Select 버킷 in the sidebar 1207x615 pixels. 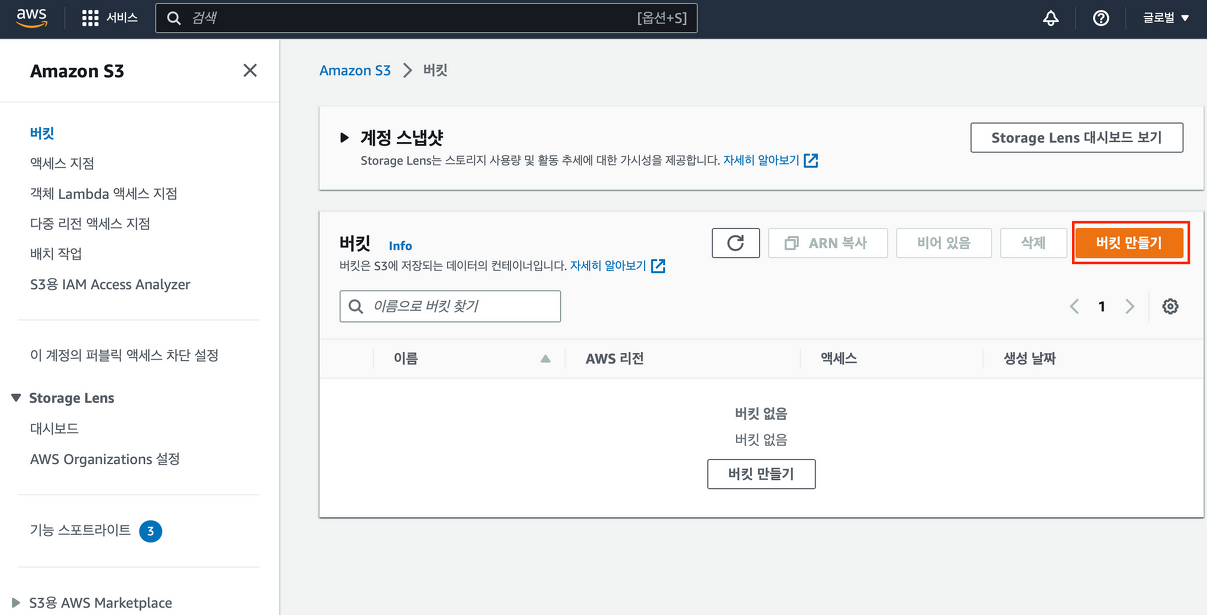pos(42,133)
